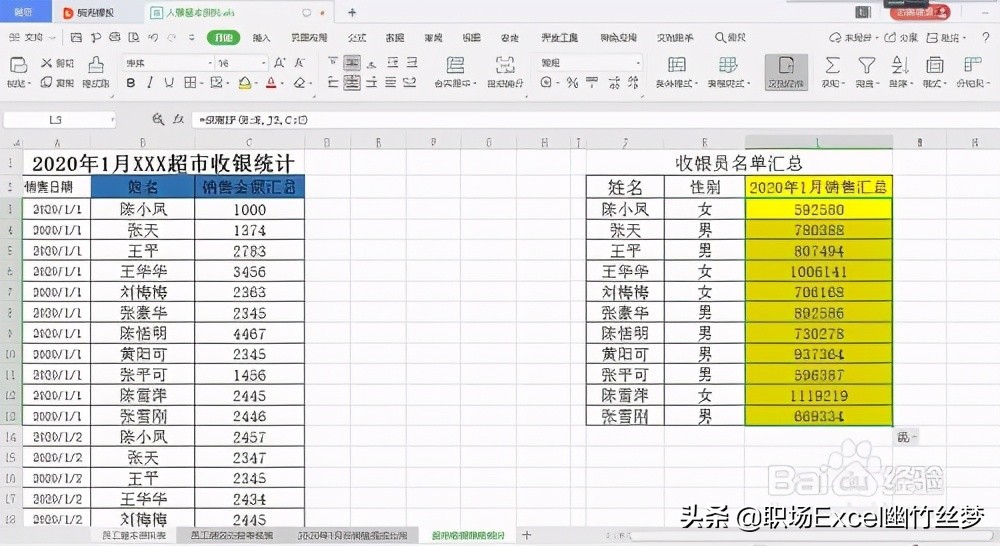The width and height of the screenshot is (1000, 546).
Task: Click the search button with magnifier in menu bar
Action: pyautogui.click(x=730, y=38)
